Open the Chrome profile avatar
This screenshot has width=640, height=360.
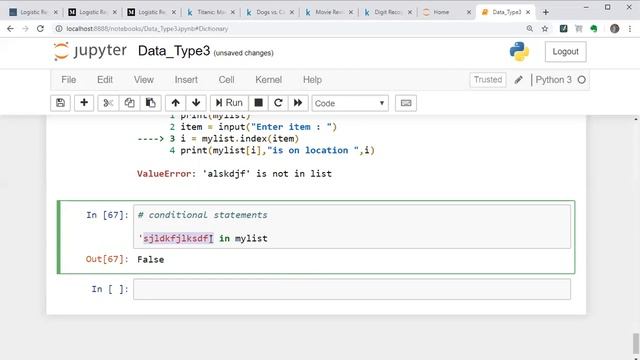(x=614, y=29)
